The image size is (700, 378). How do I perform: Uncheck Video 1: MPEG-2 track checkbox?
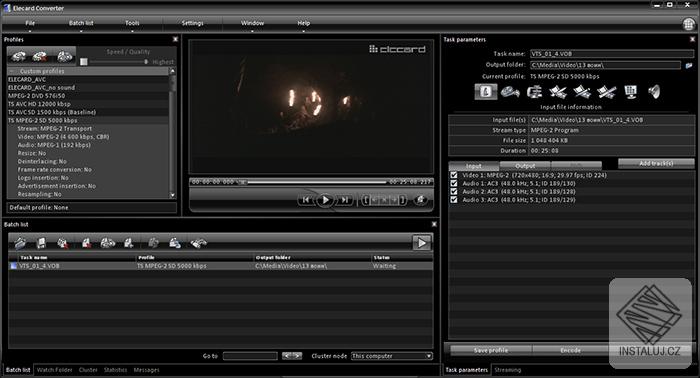click(454, 175)
